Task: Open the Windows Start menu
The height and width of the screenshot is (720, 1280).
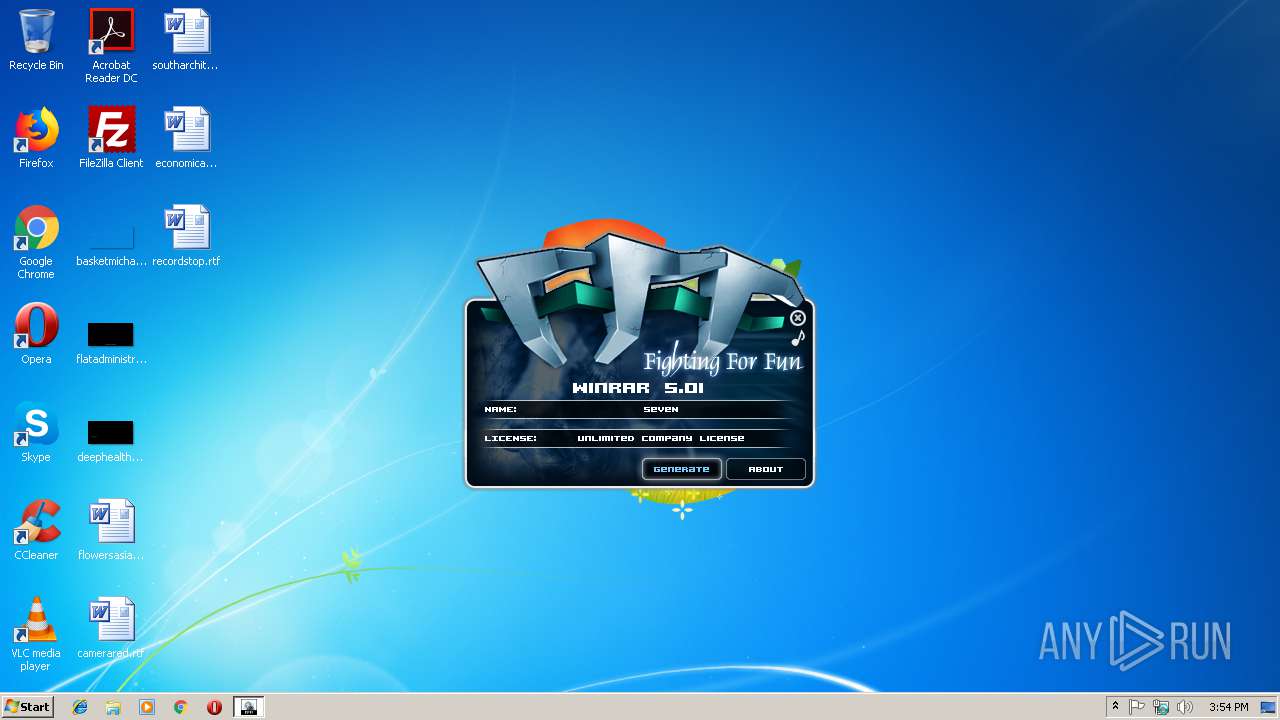Action: 27,706
